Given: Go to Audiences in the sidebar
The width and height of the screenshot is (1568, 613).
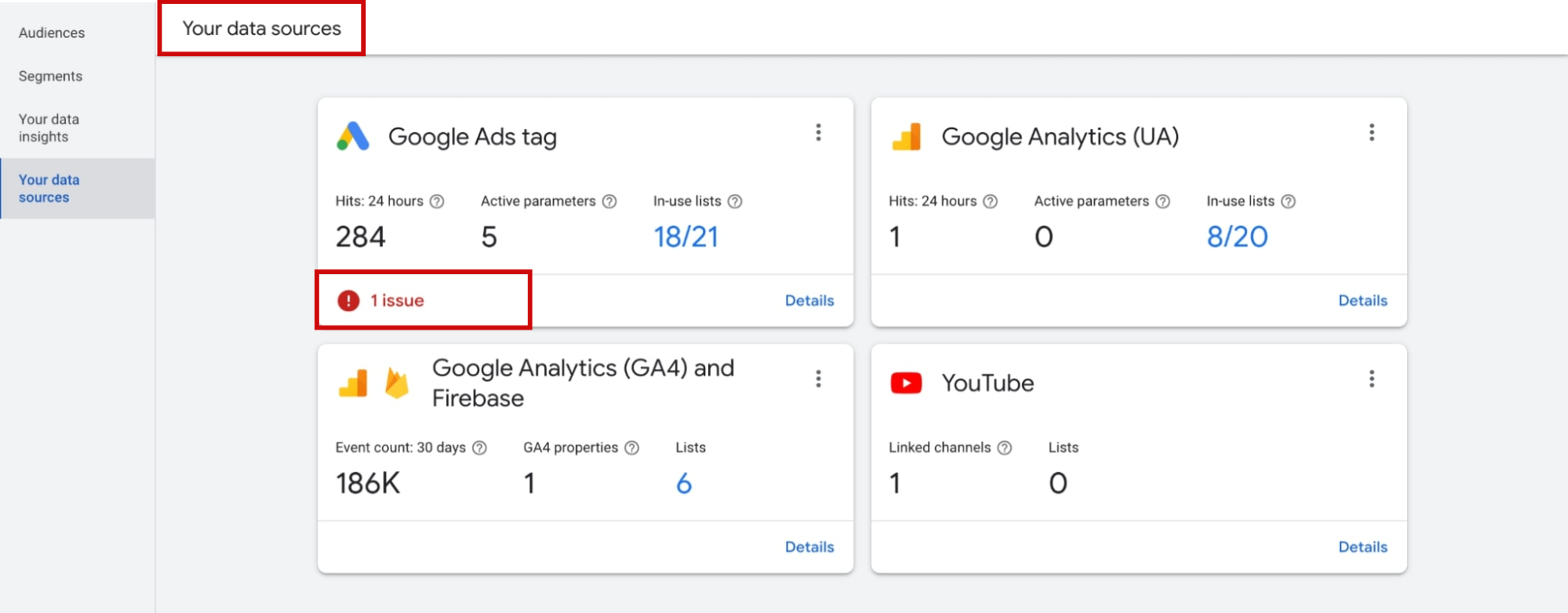Looking at the screenshot, I should [52, 32].
